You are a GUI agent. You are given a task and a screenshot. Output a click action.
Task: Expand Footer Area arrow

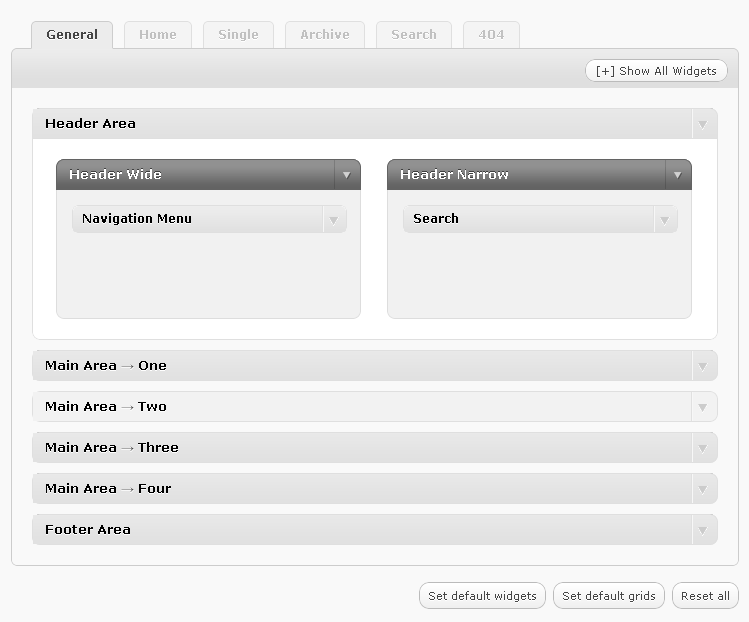pyautogui.click(x=703, y=530)
